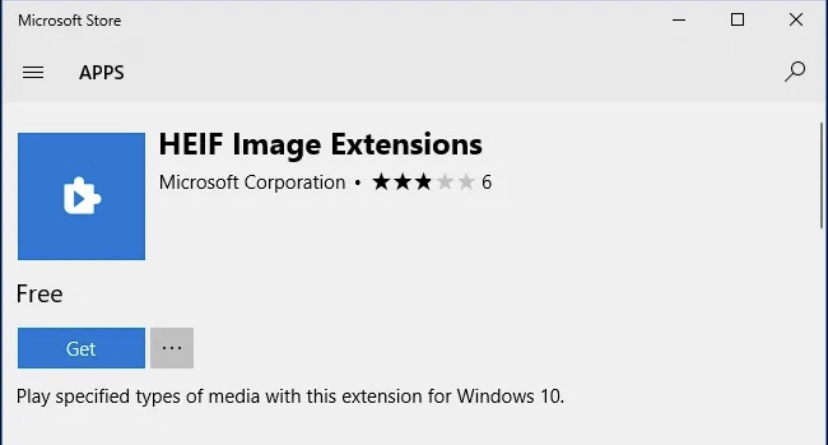Click the fourth gray rating star
This screenshot has width=828, height=445.
[x=444, y=182]
